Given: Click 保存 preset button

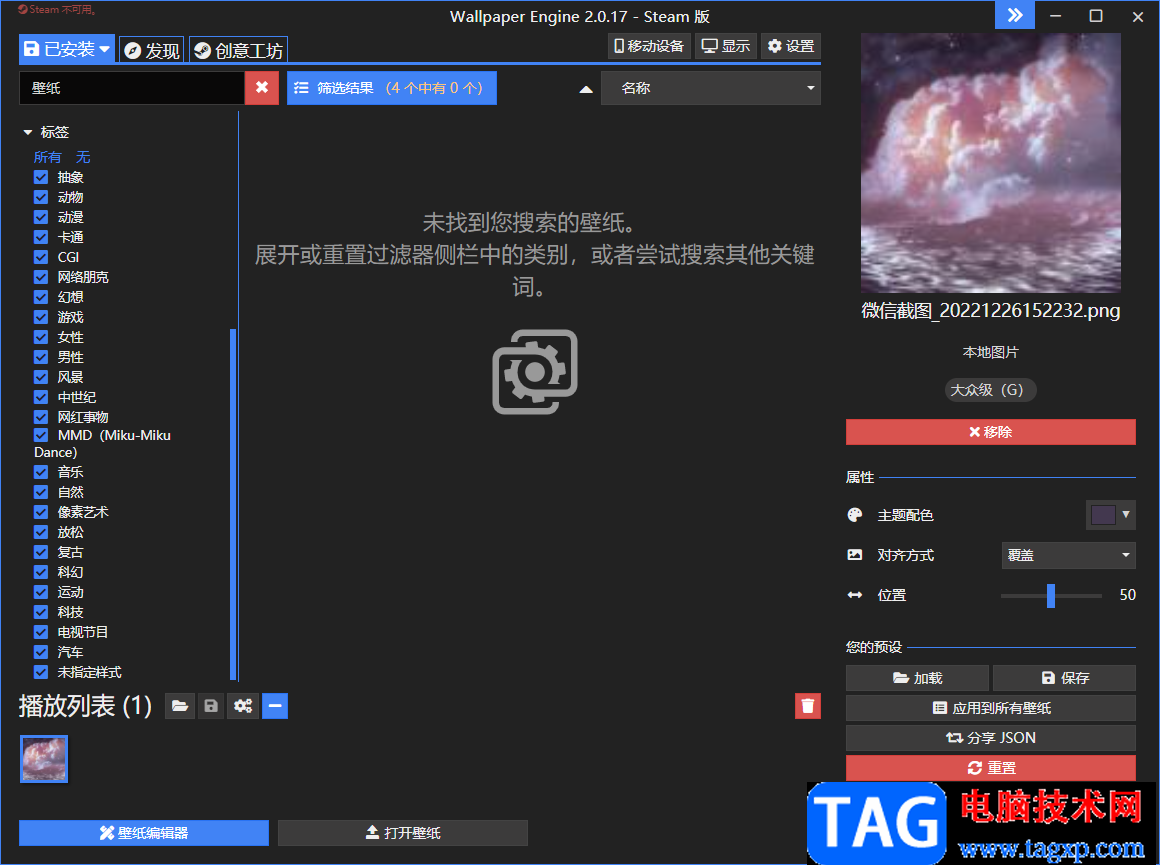Looking at the screenshot, I should [x=1065, y=678].
